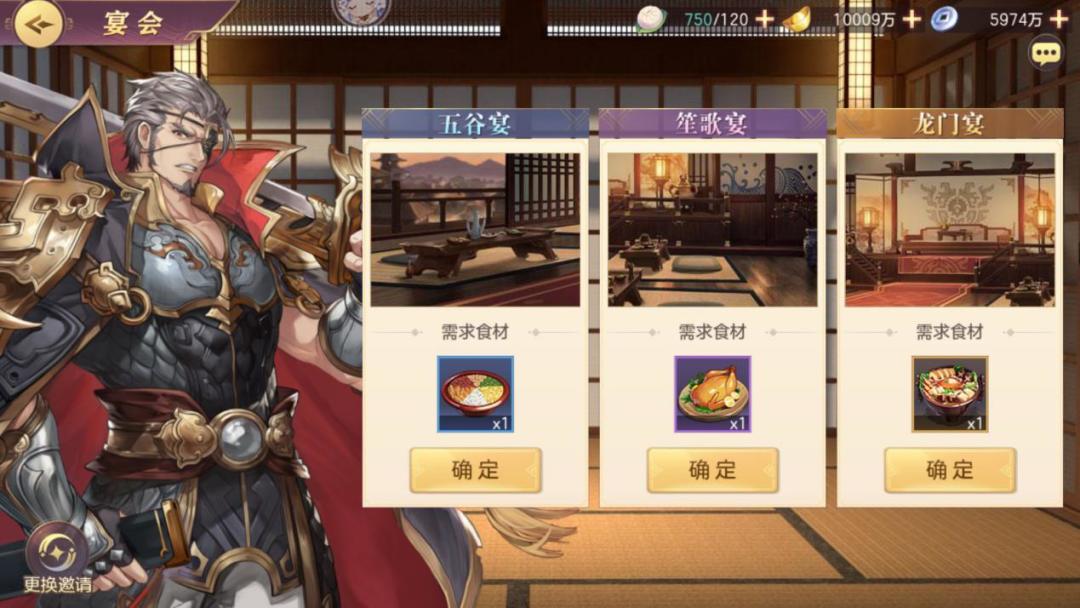Confirm the 笙歌宴 banquet with 确定

pos(712,470)
